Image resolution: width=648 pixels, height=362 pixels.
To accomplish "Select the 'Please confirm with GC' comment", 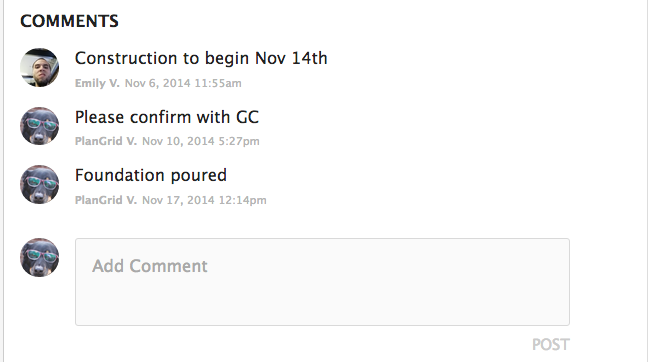I will tap(167, 117).
